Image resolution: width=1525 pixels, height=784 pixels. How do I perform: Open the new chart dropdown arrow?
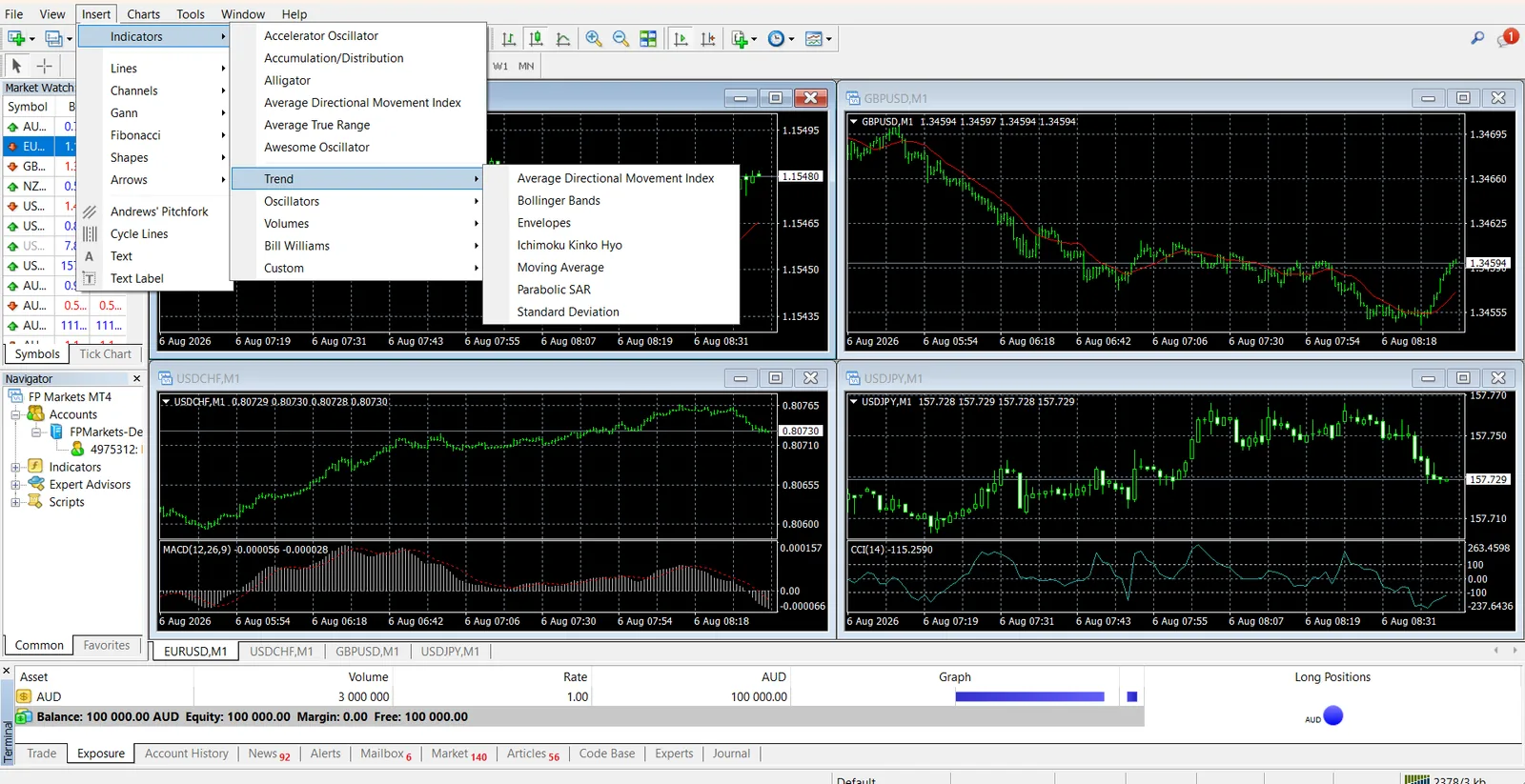pos(32,39)
